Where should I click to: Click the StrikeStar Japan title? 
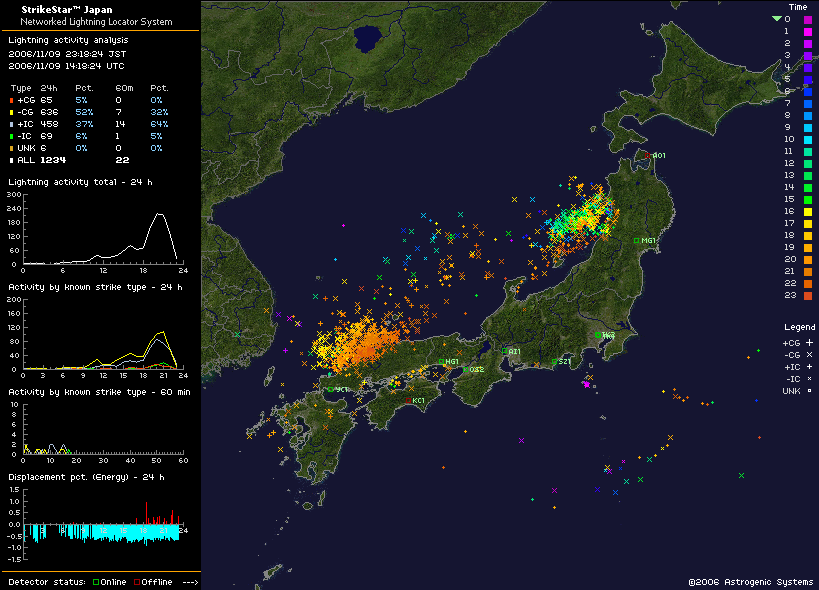(x=56, y=10)
